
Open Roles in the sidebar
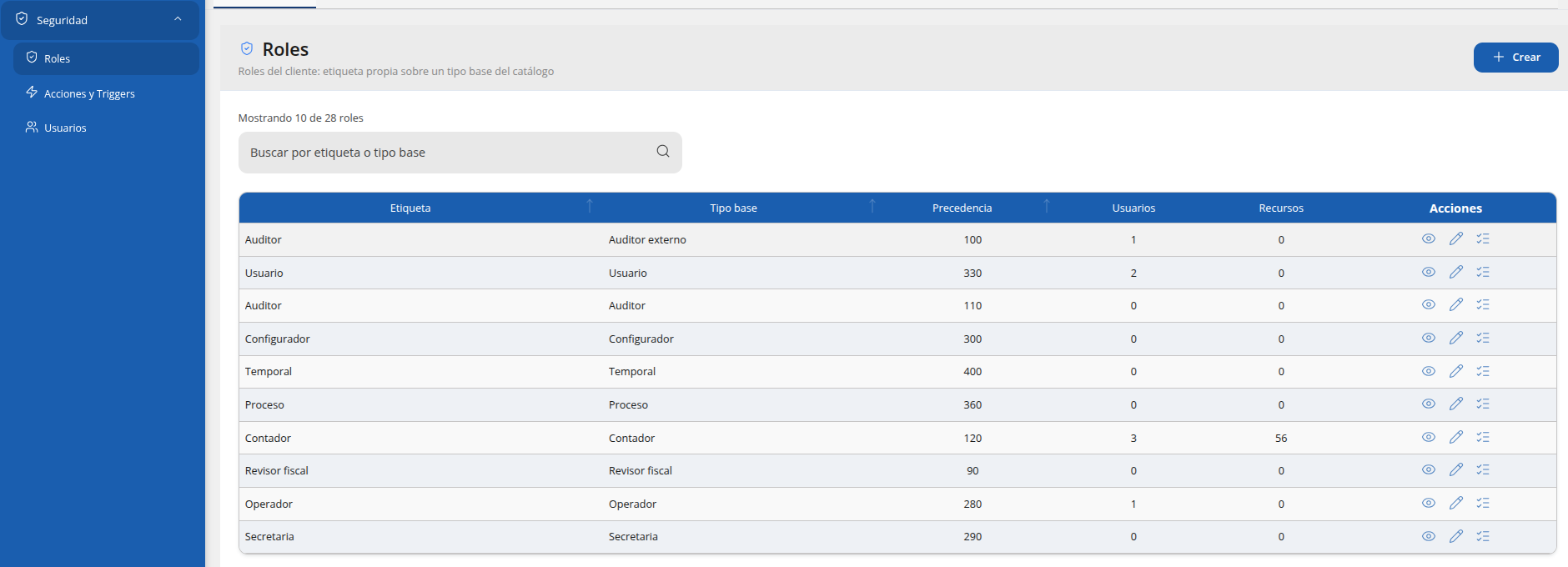click(x=106, y=58)
